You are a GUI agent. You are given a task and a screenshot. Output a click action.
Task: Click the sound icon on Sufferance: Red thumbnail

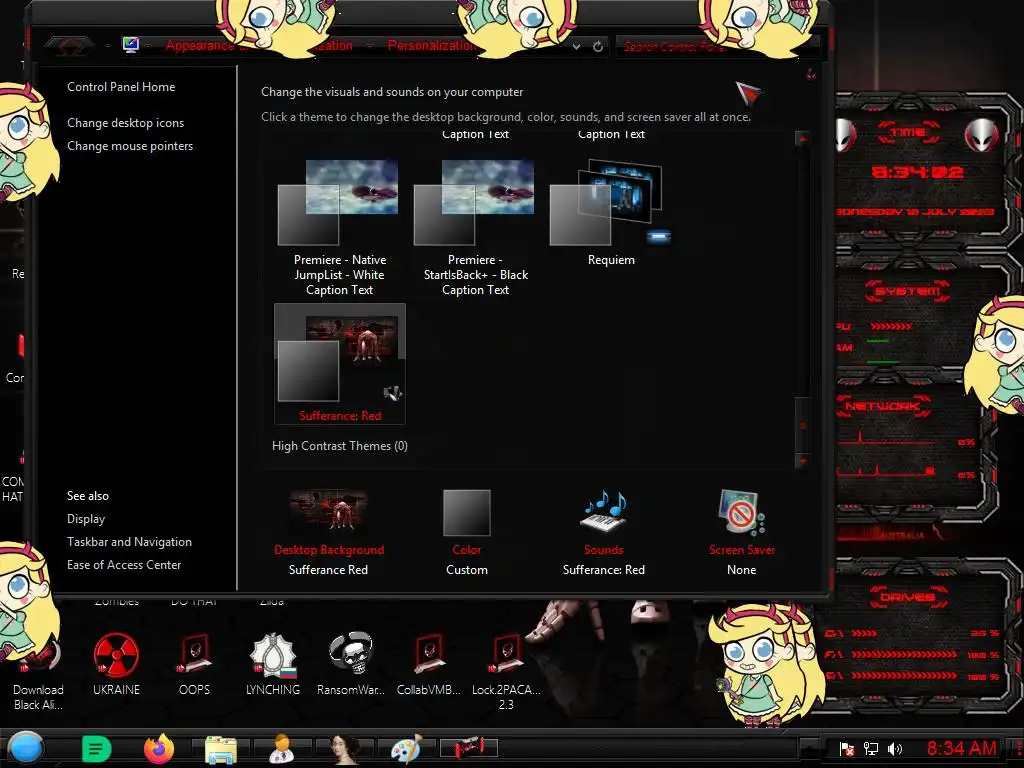(x=392, y=392)
